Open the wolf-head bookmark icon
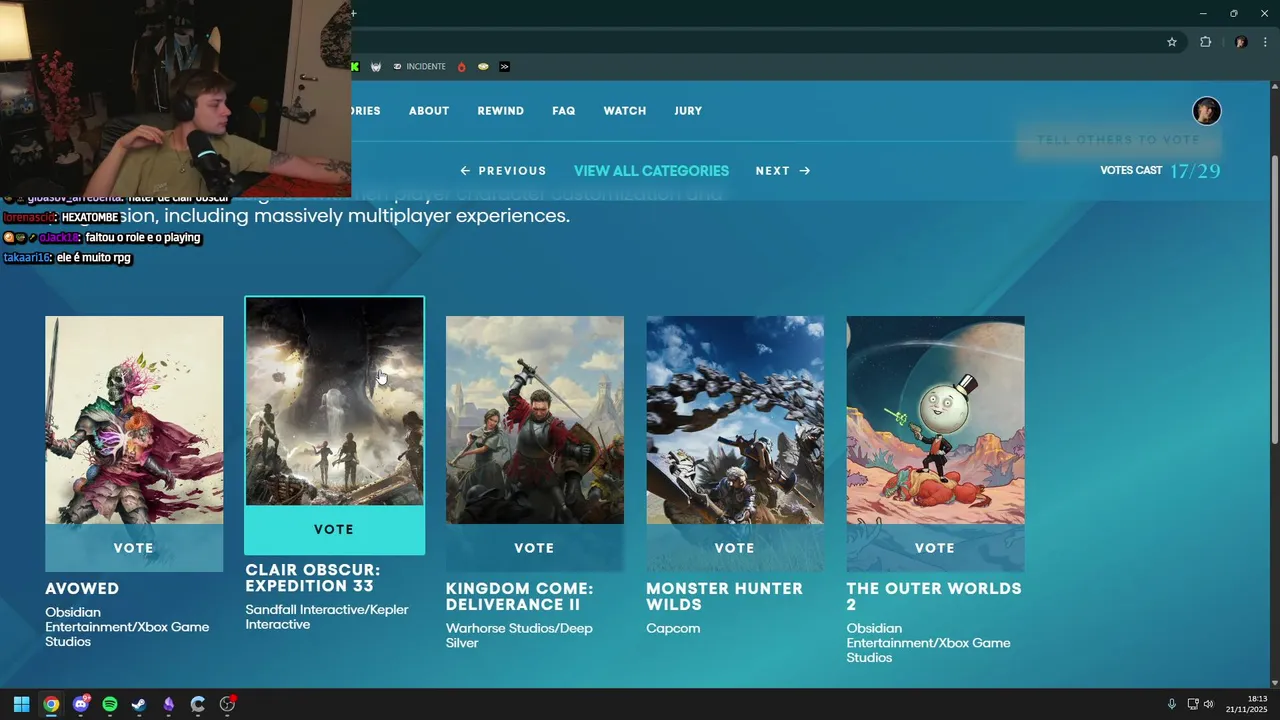The width and height of the screenshot is (1280, 720). (376, 67)
